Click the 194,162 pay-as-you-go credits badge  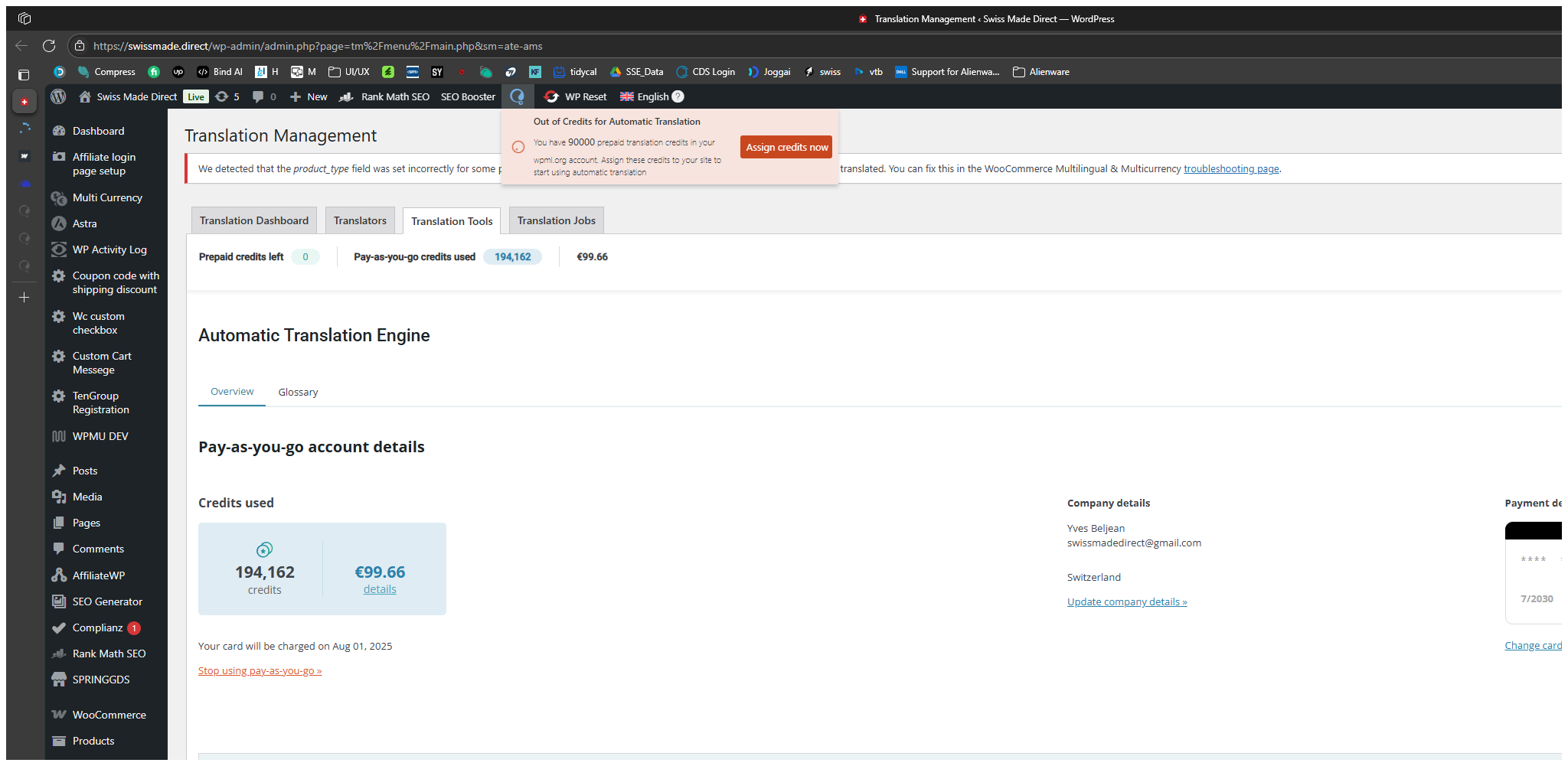(512, 257)
